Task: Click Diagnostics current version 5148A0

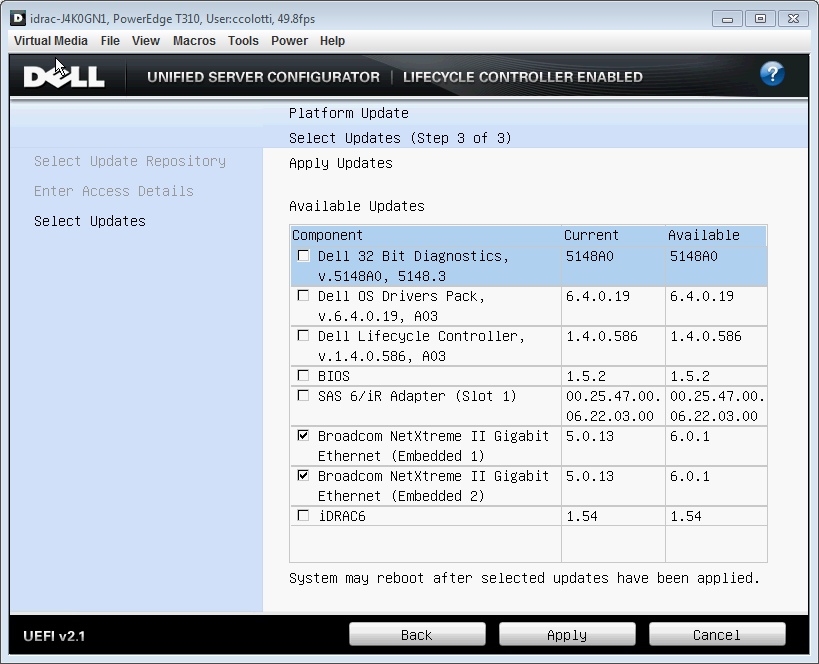Action: [590, 257]
